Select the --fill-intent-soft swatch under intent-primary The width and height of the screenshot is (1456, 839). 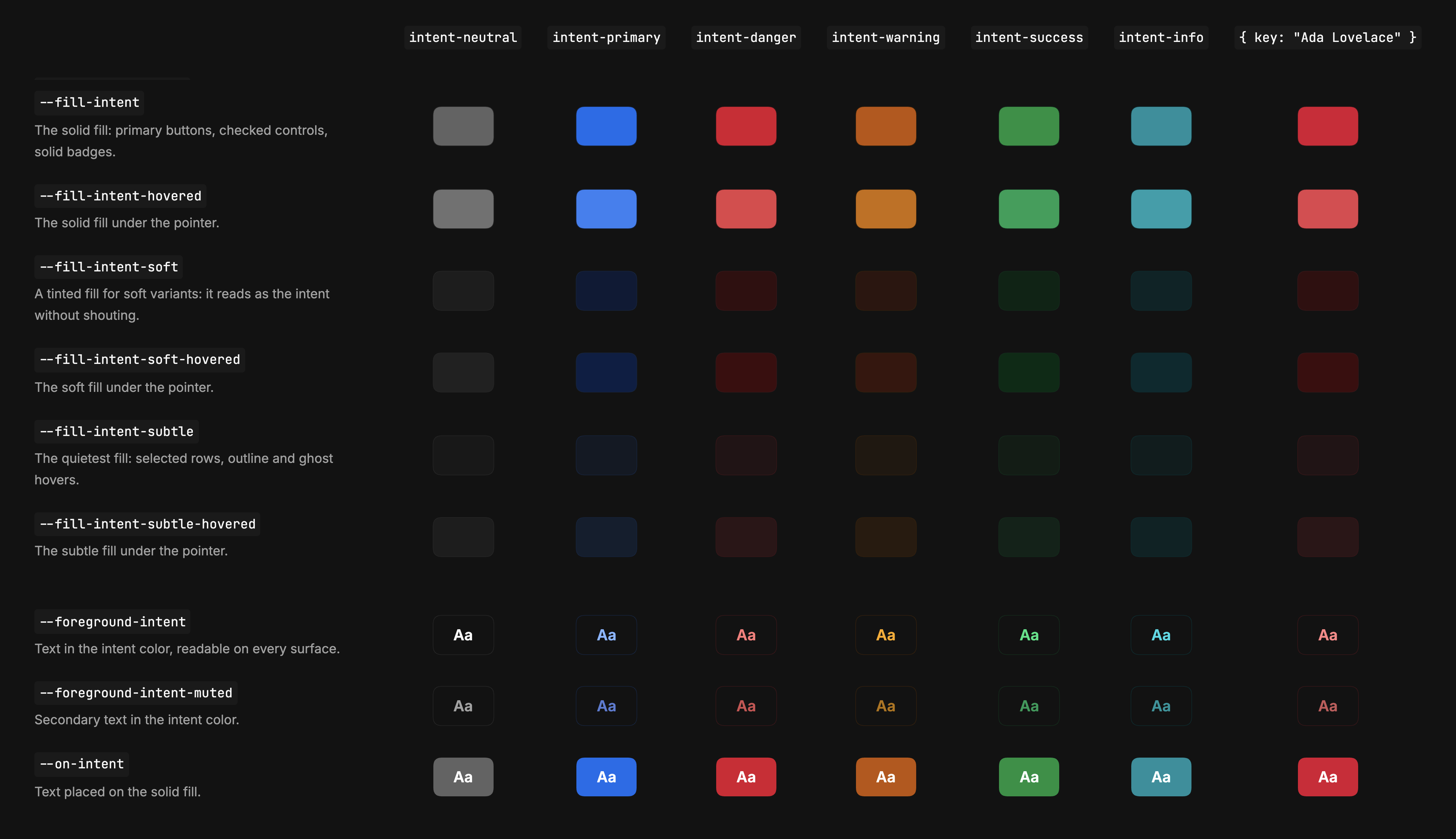click(606, 291)
